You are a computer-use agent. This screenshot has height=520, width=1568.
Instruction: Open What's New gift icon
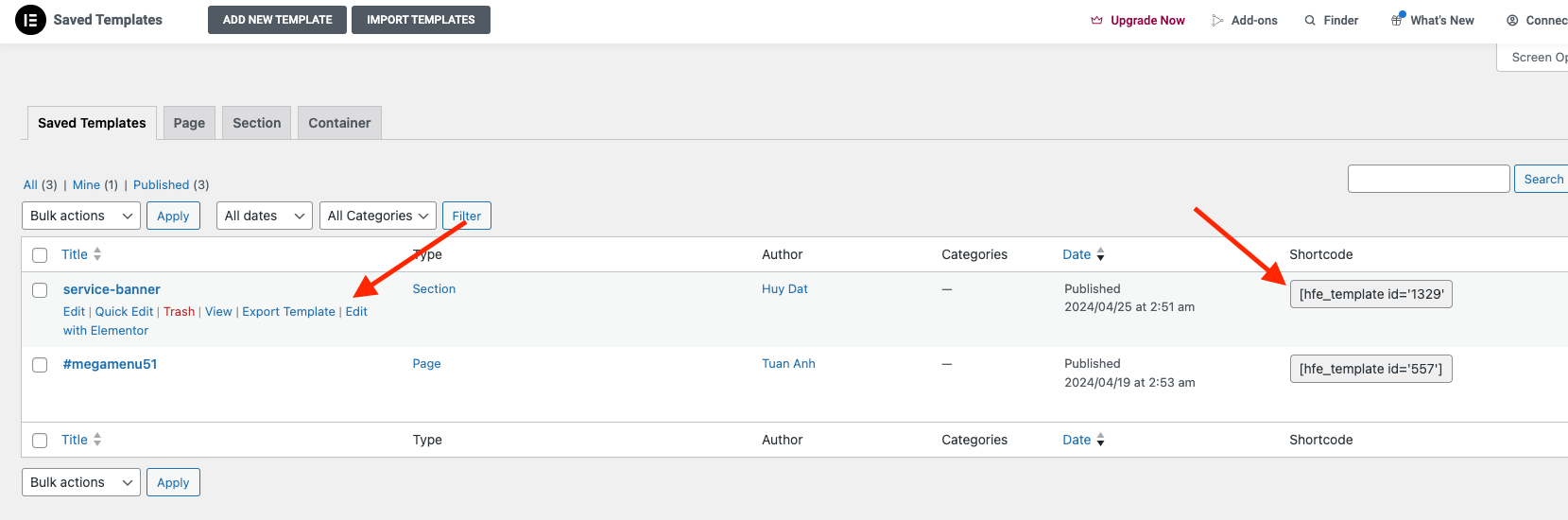pos(1397,20)
